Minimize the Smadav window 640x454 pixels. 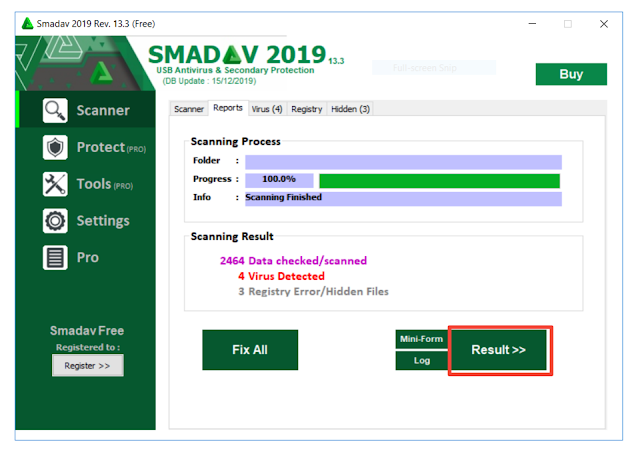pos(532,24)
